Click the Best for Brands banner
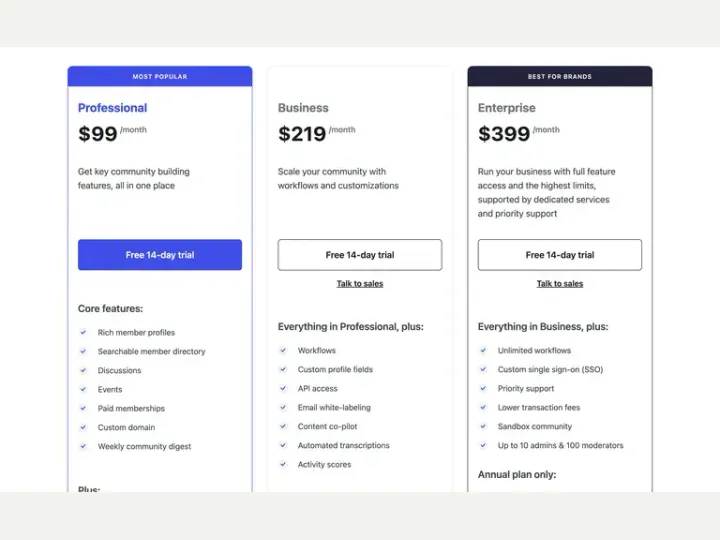The width and height of the screenshot is (720, 540). coord(560,76)
